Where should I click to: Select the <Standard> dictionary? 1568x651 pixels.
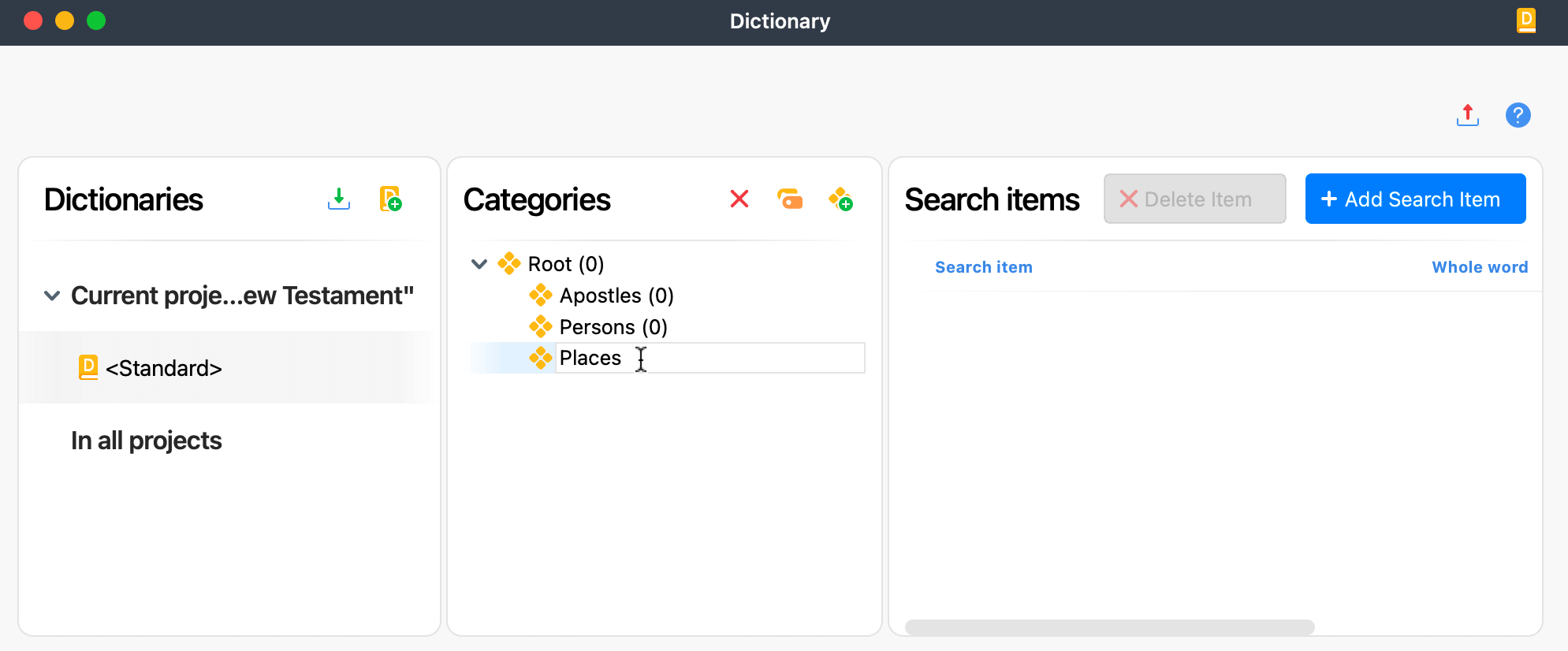coord(164,368)
